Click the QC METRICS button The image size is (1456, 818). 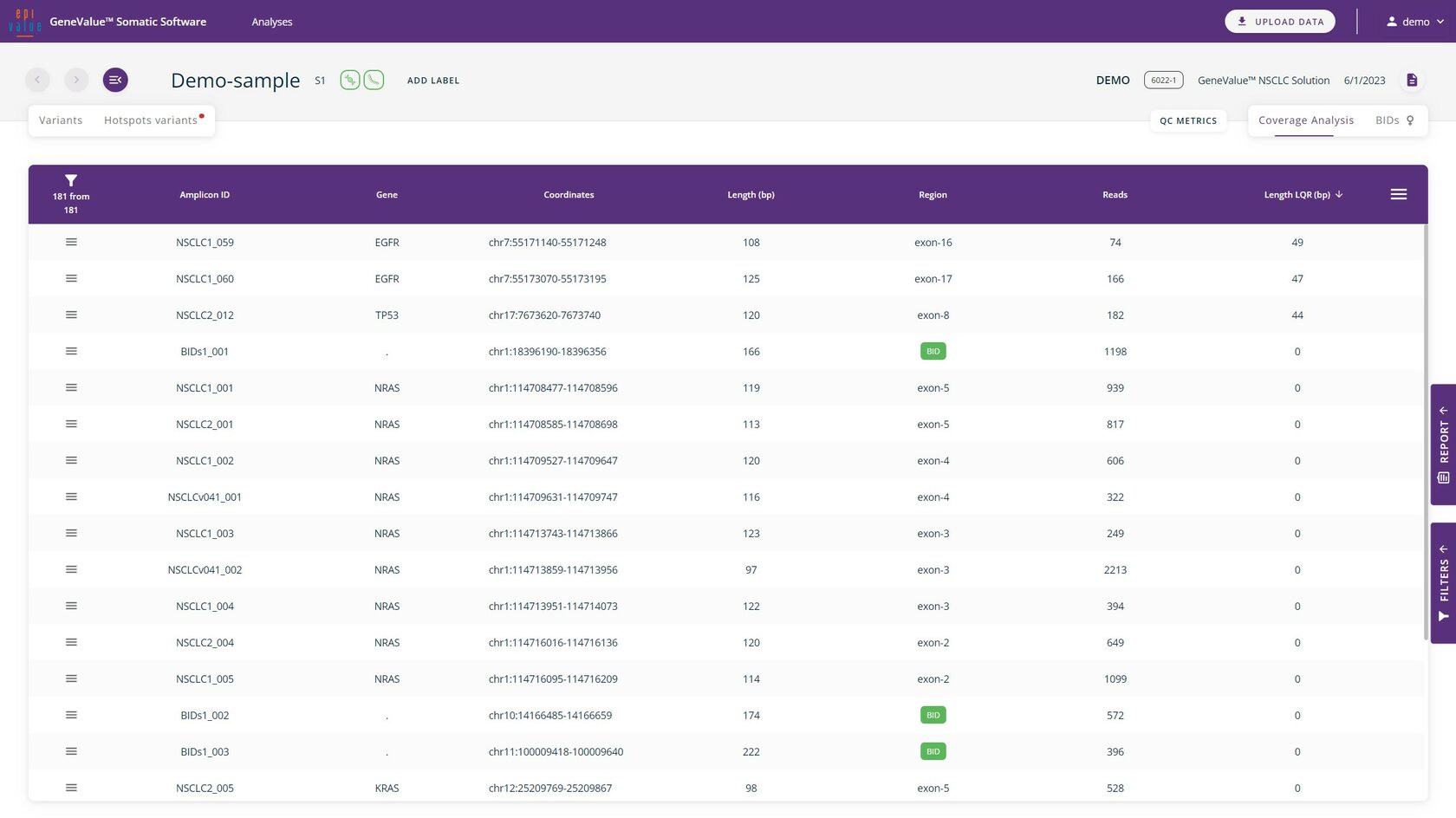click(1187, 120)
